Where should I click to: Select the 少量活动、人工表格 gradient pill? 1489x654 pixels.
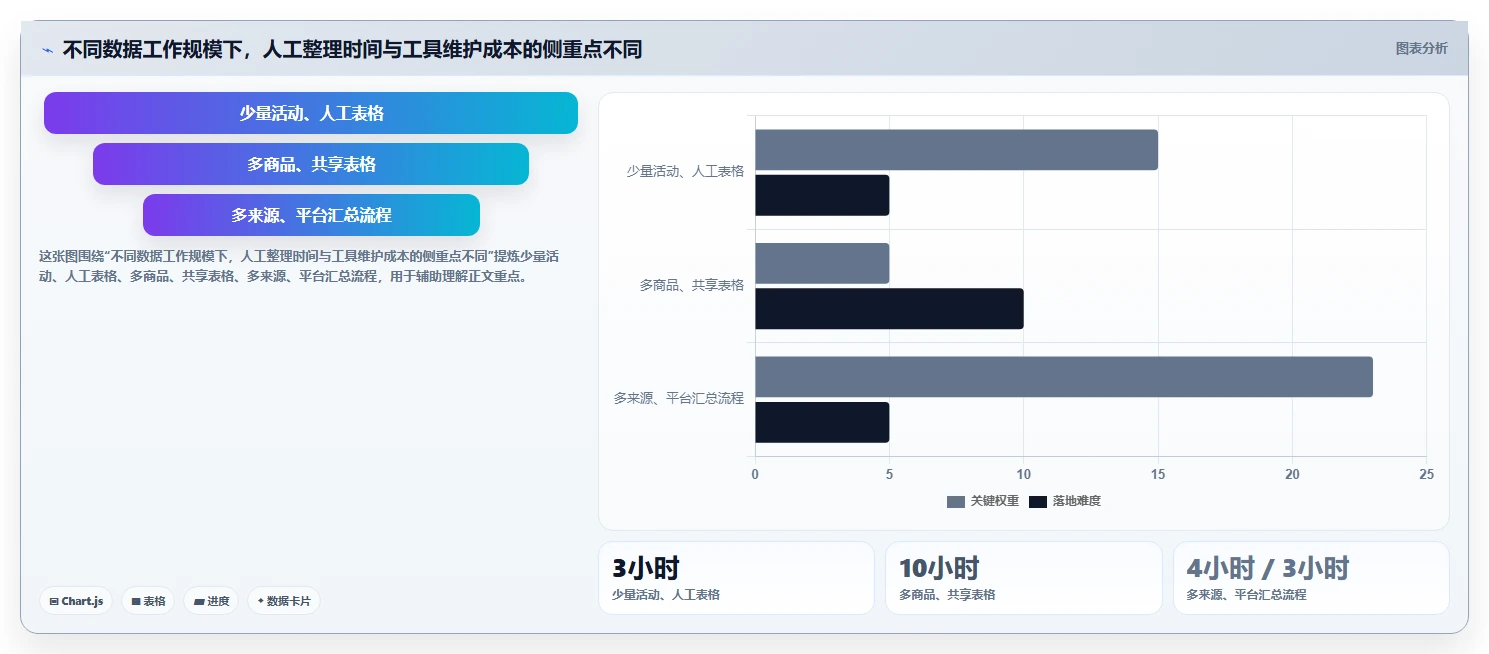click(x=311, y=113)
